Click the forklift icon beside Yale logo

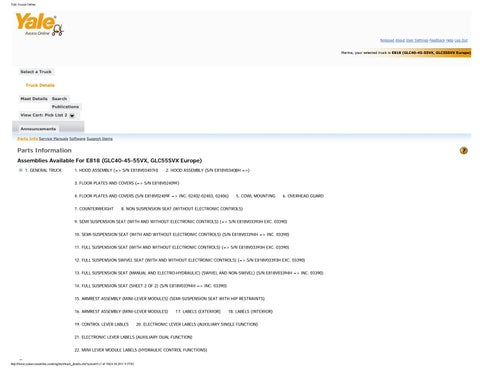[58, 30]
